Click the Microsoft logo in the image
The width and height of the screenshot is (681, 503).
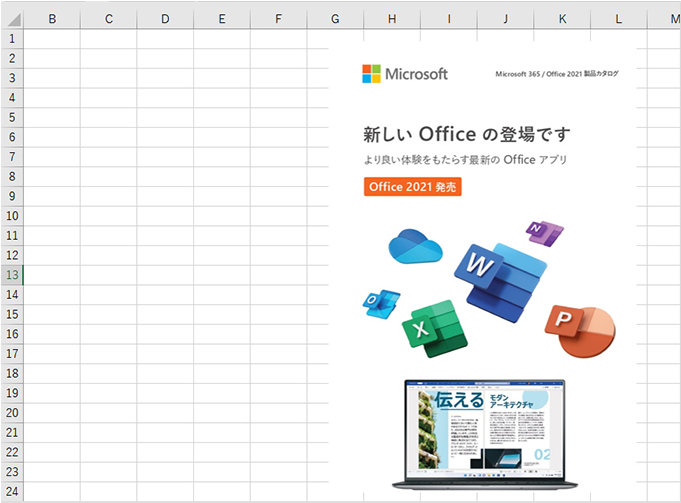(x=405, y=74)
